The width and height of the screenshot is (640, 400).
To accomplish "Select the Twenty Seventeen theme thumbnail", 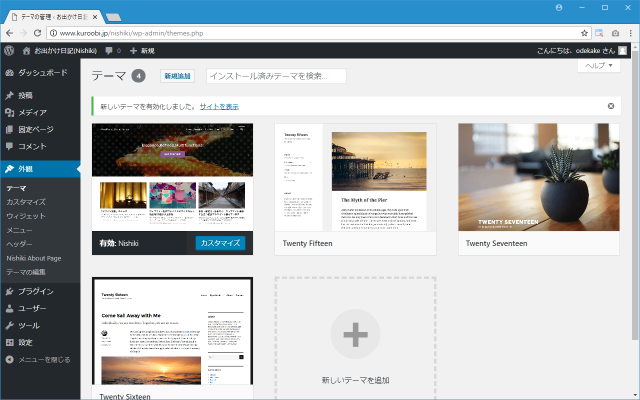I will pyautogui.click(x=539, y=177).
